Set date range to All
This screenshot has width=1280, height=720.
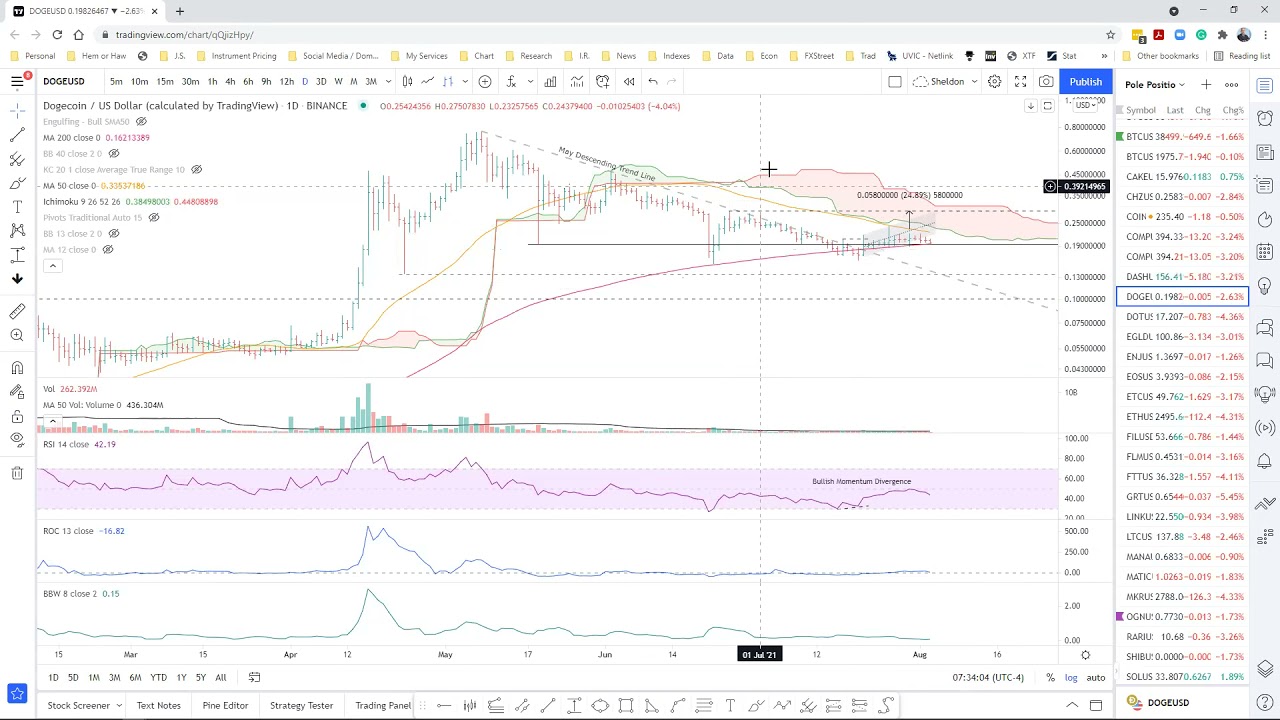click(x=221, y=678)
